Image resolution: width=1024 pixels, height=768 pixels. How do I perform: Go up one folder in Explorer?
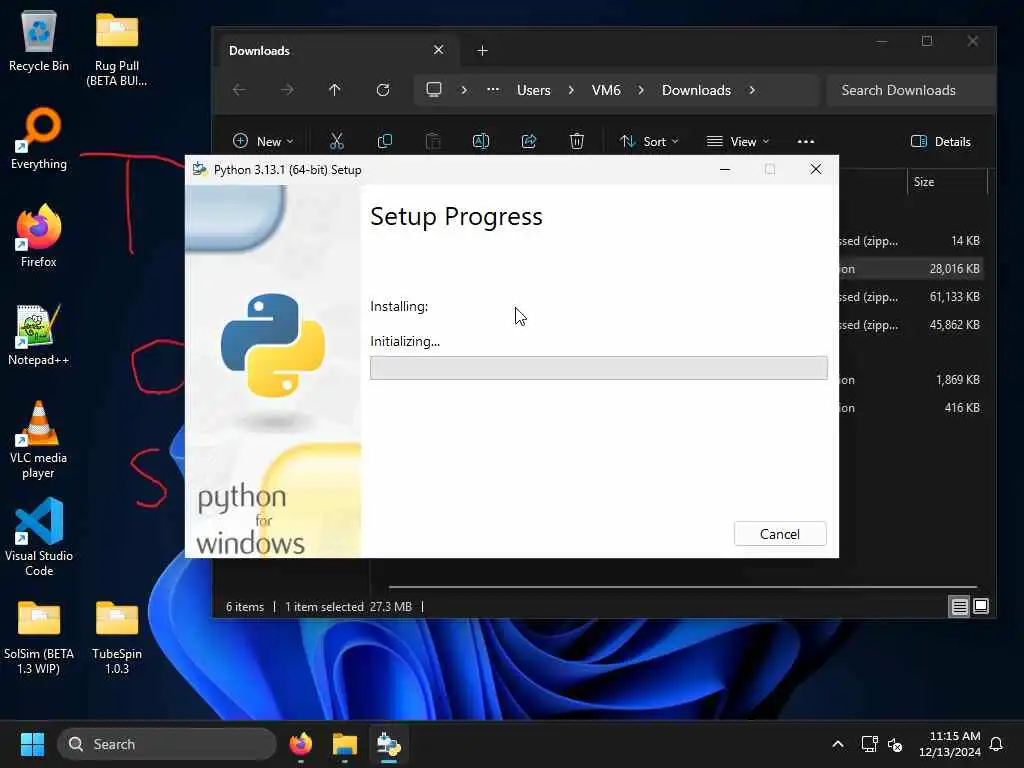point(334,90)
